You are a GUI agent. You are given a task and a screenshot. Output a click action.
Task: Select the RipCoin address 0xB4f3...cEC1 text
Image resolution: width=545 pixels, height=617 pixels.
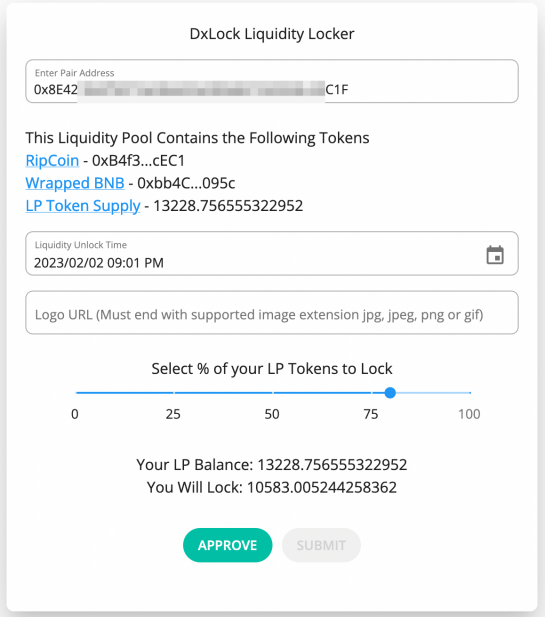click(x=138, y=161)
